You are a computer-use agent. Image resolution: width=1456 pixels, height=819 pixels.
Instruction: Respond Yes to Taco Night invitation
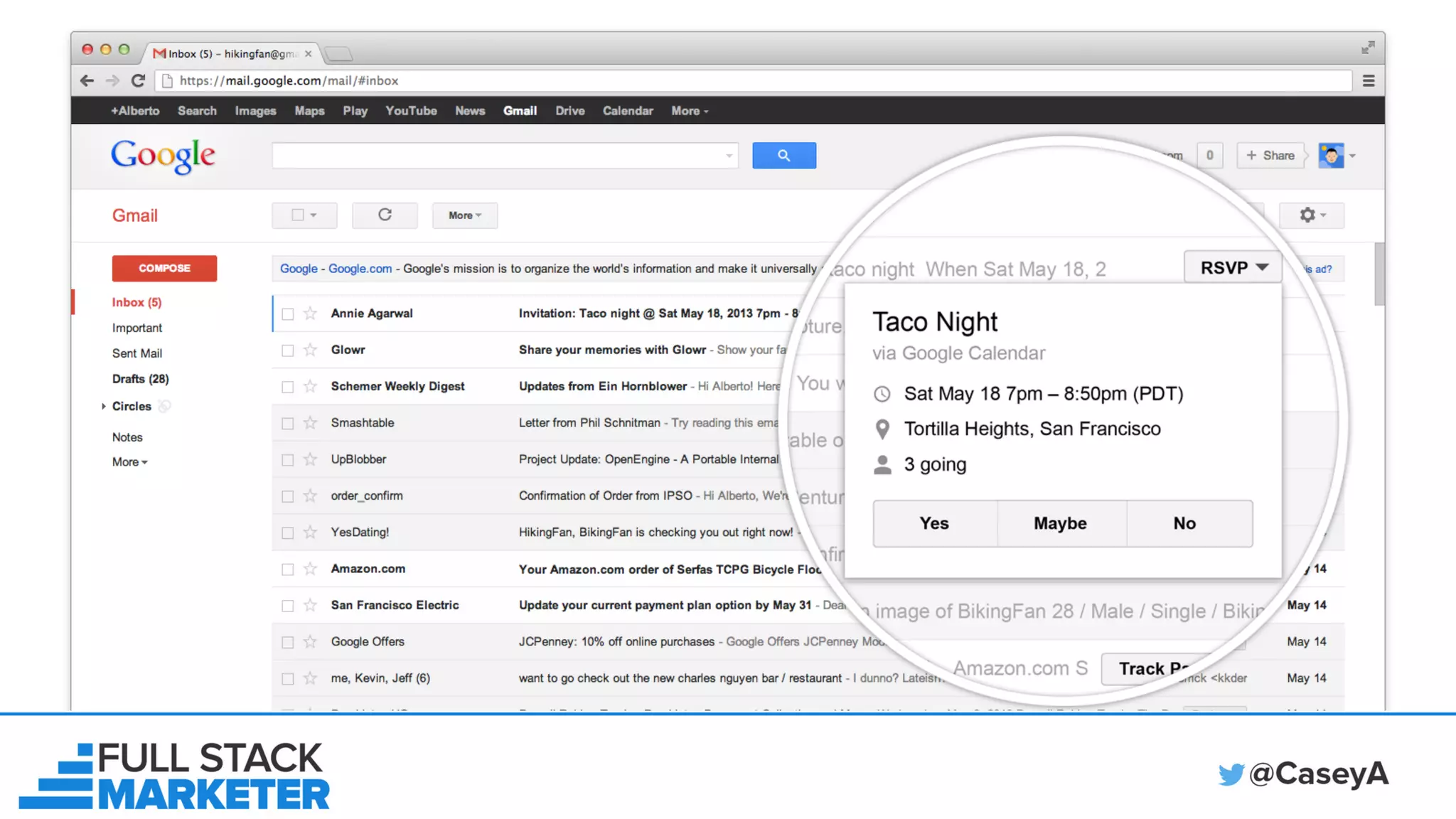[933, 523]
